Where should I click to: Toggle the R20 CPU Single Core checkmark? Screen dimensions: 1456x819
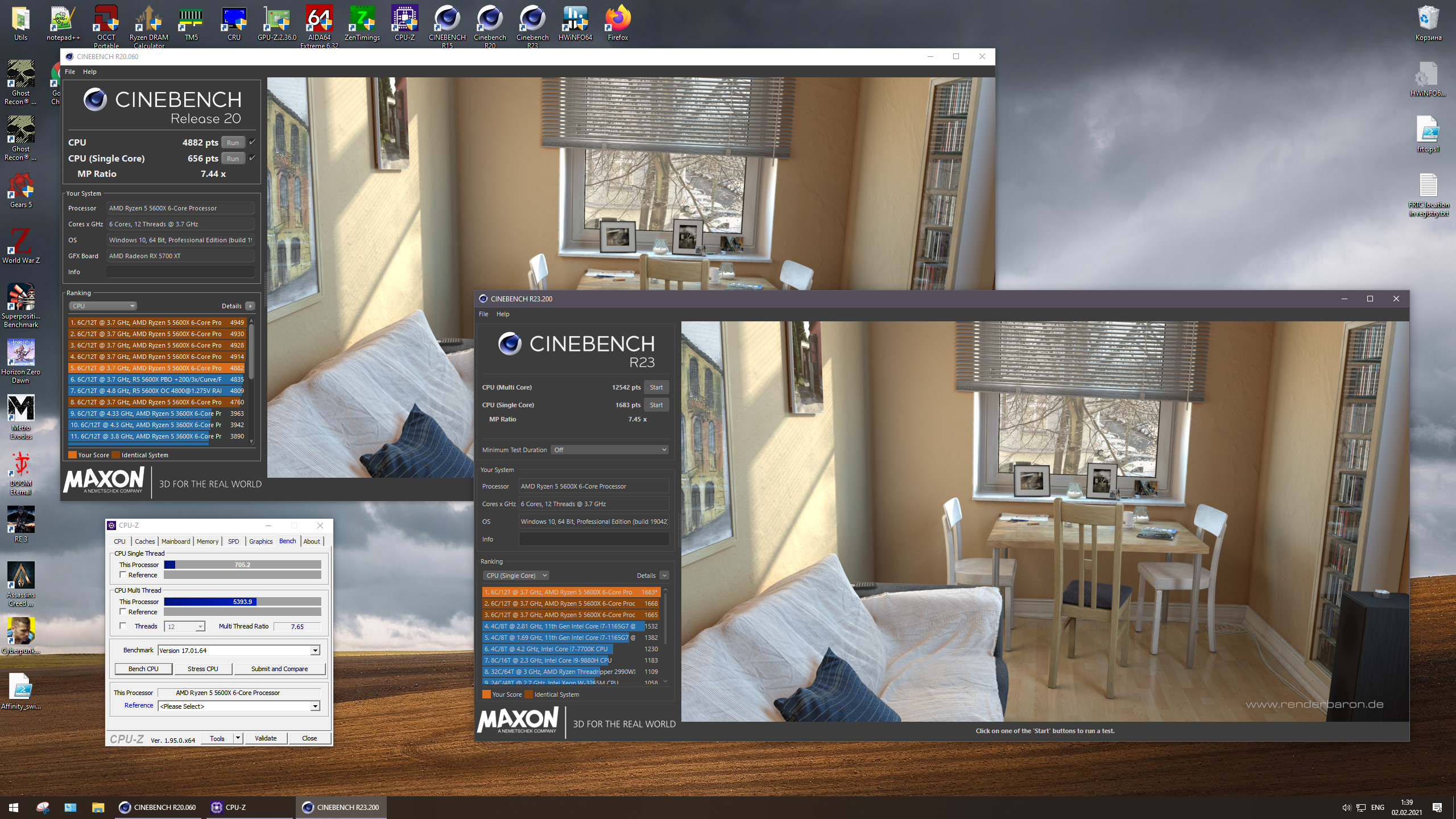253,158
